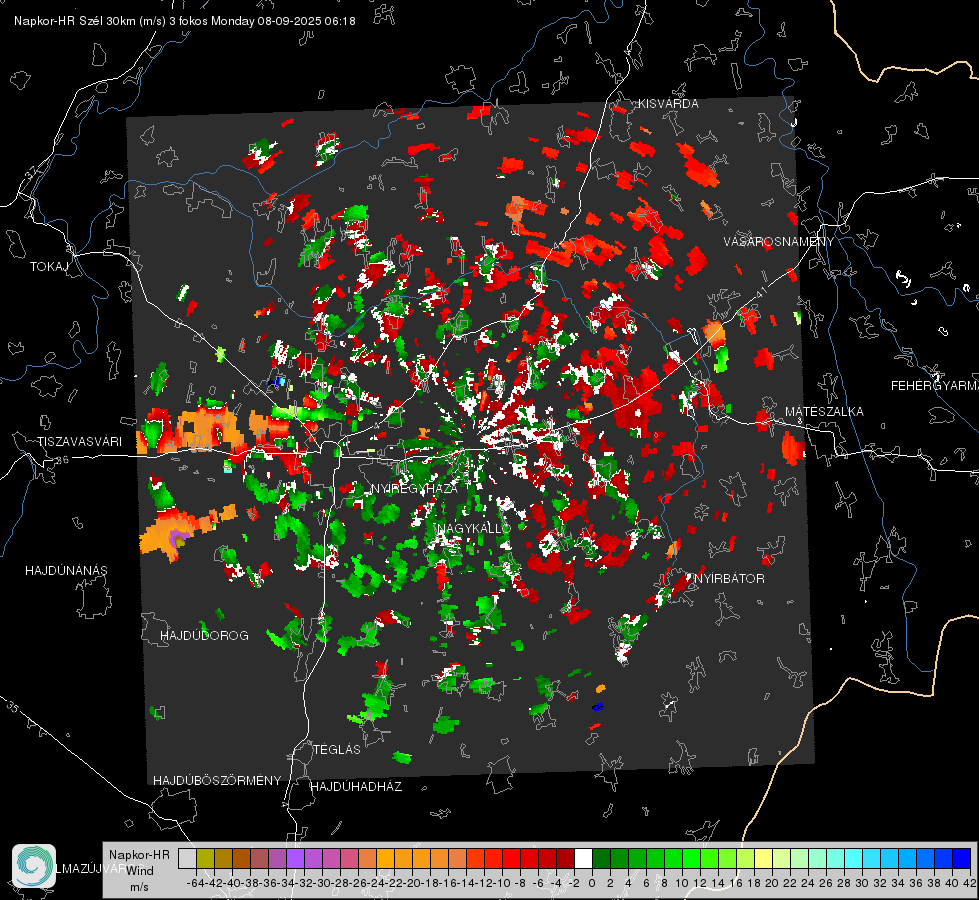Select the HAJDÚDOROG town label
Image resolution: width=979 pixels, height=900 pixels.
click(x=204, y=635)
